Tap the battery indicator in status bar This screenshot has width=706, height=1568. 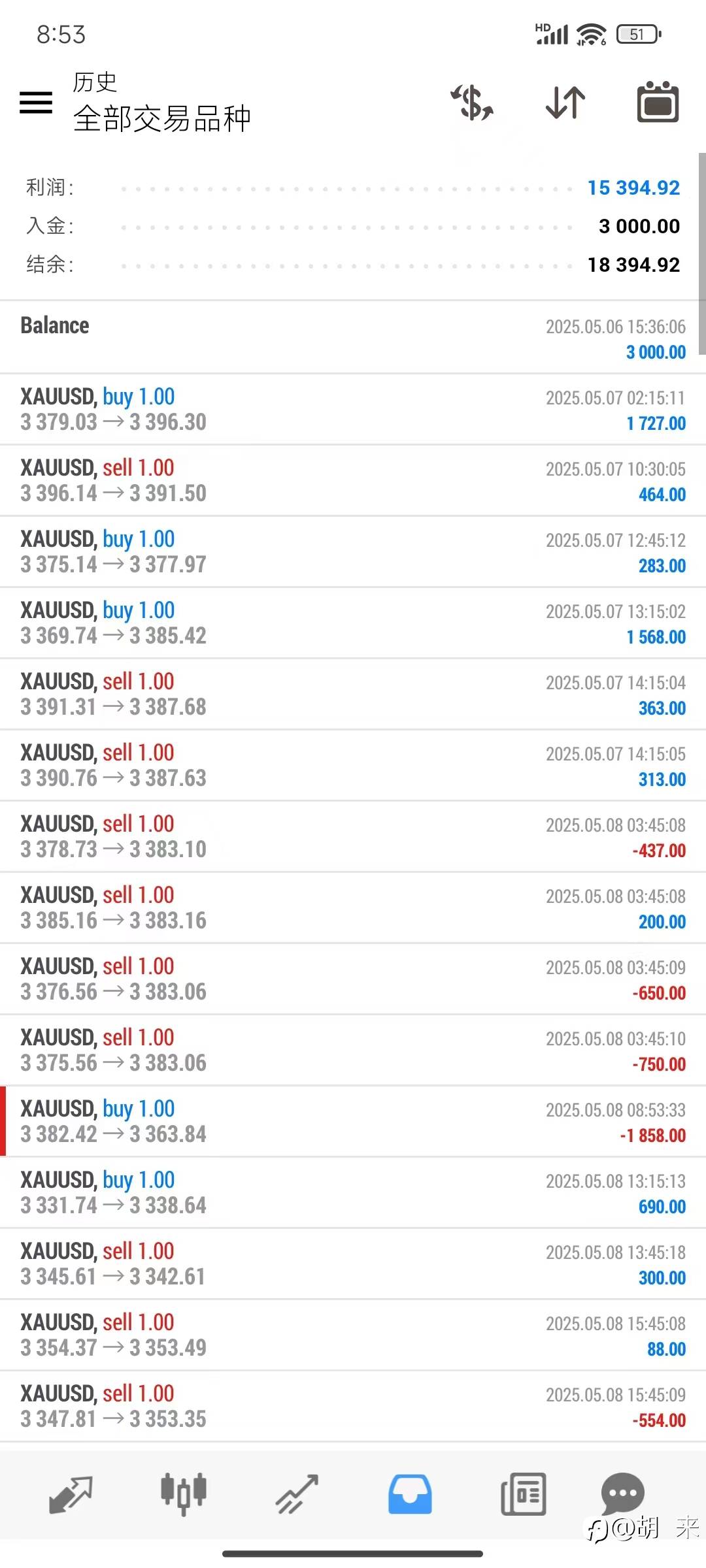(639, 34)
